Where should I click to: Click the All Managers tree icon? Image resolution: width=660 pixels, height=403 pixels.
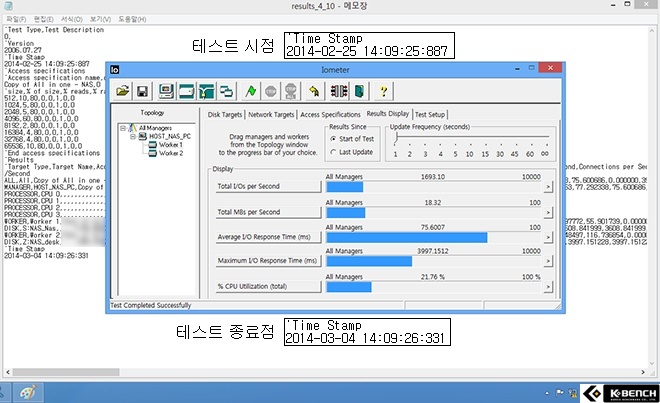[133, 128]
